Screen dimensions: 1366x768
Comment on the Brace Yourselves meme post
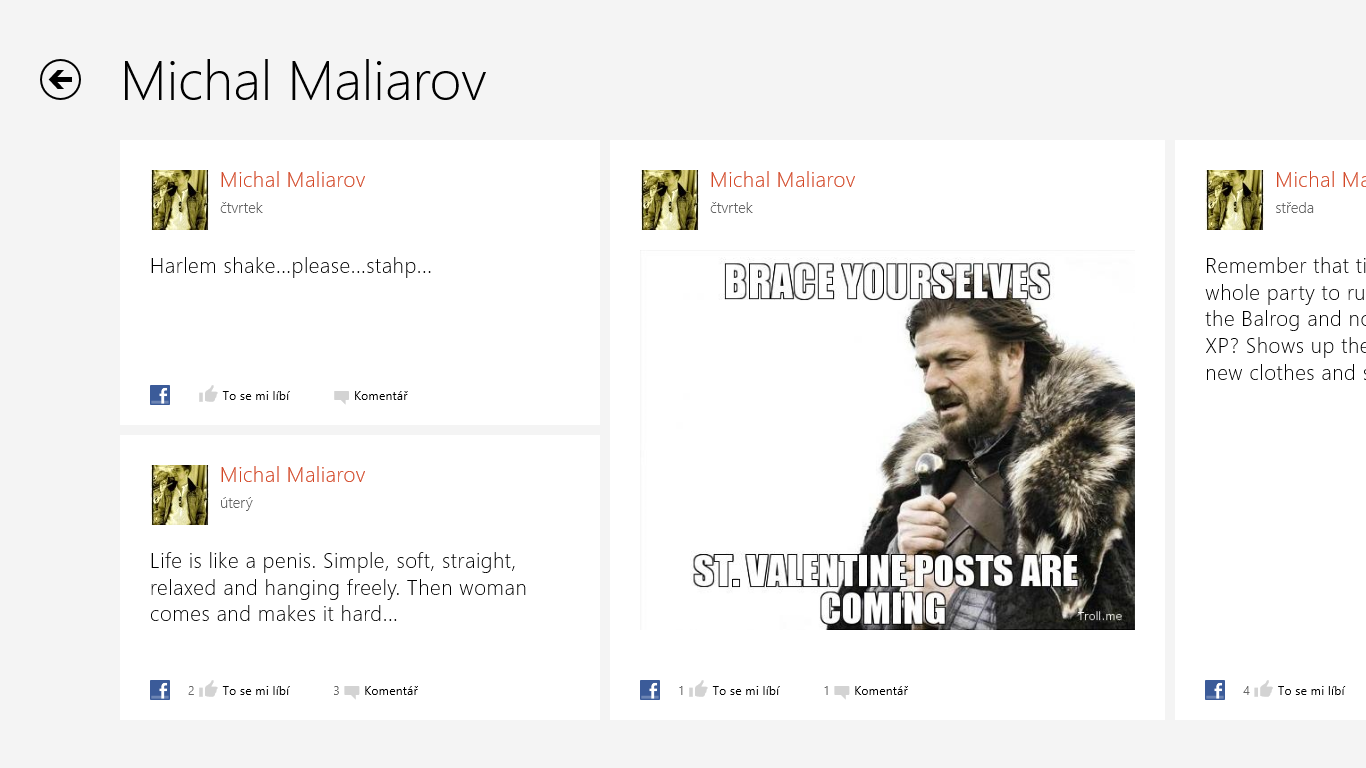click(x=871, y=690)
